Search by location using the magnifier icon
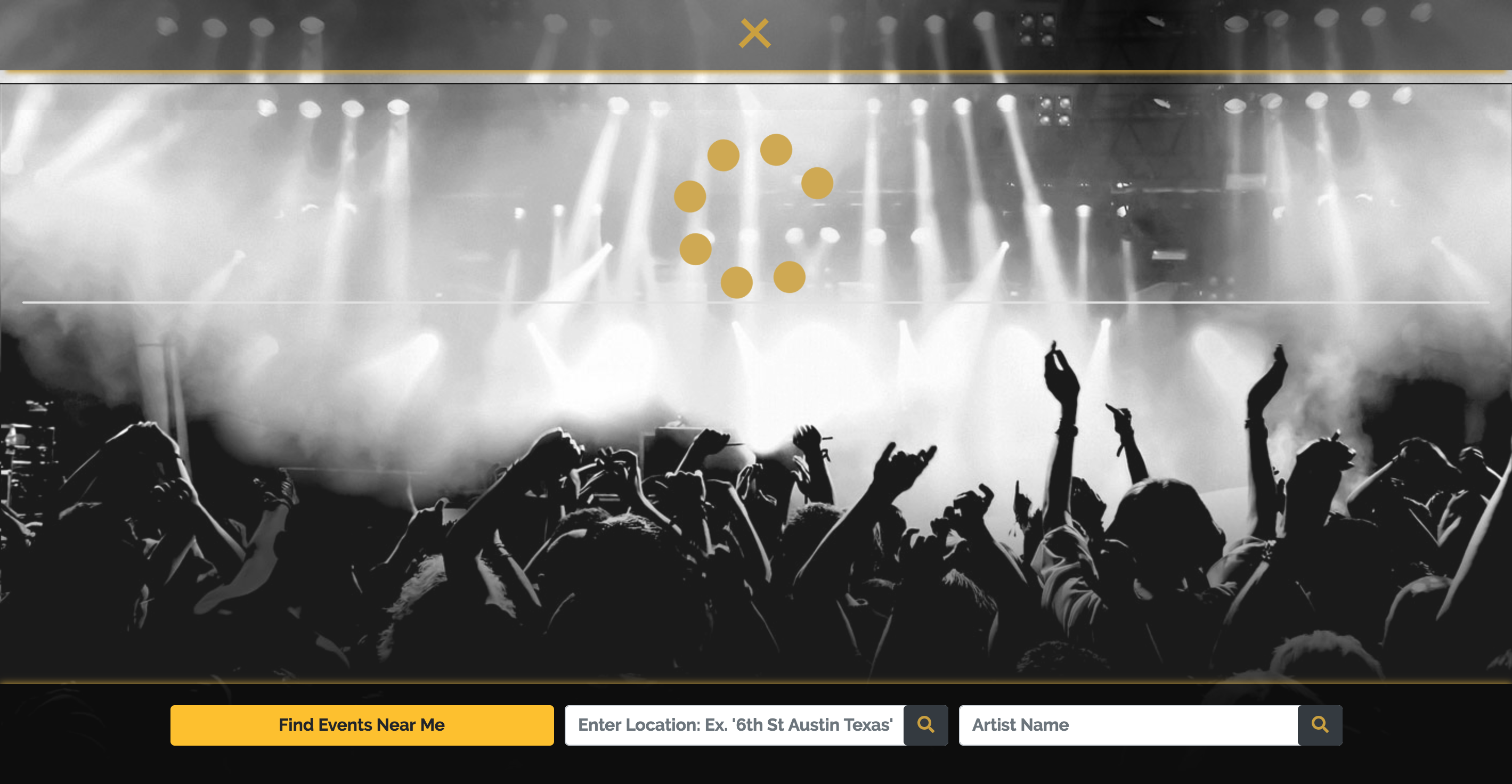Image resolution: width=1512 pixels, height=784 pixels. [x=925, y=725]
